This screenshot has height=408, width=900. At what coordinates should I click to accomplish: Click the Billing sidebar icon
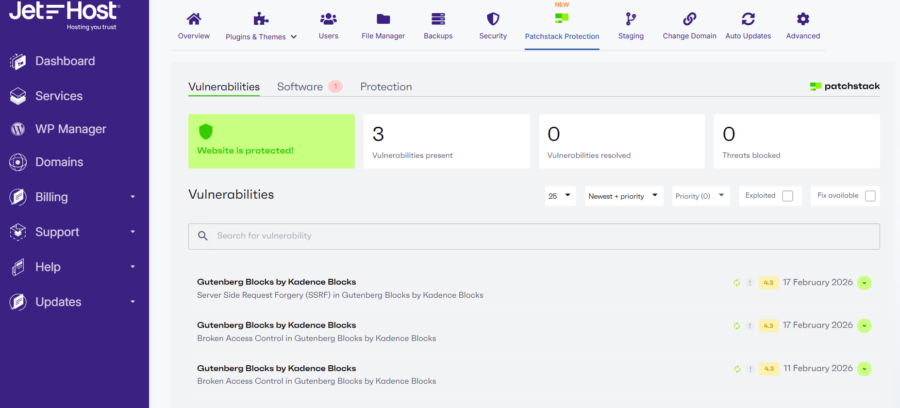18,197
